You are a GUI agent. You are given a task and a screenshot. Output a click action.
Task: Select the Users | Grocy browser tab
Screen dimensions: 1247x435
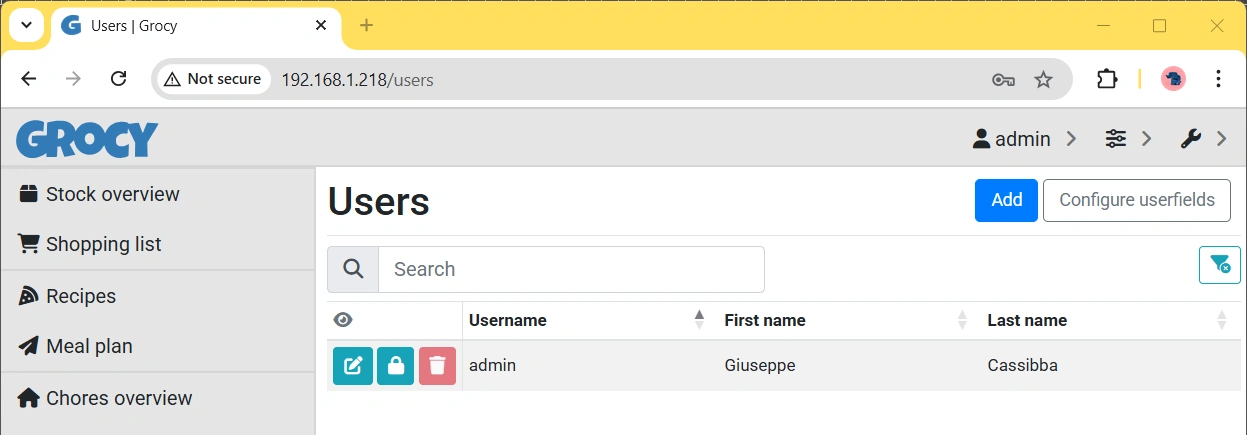click(x=195, y=26)
